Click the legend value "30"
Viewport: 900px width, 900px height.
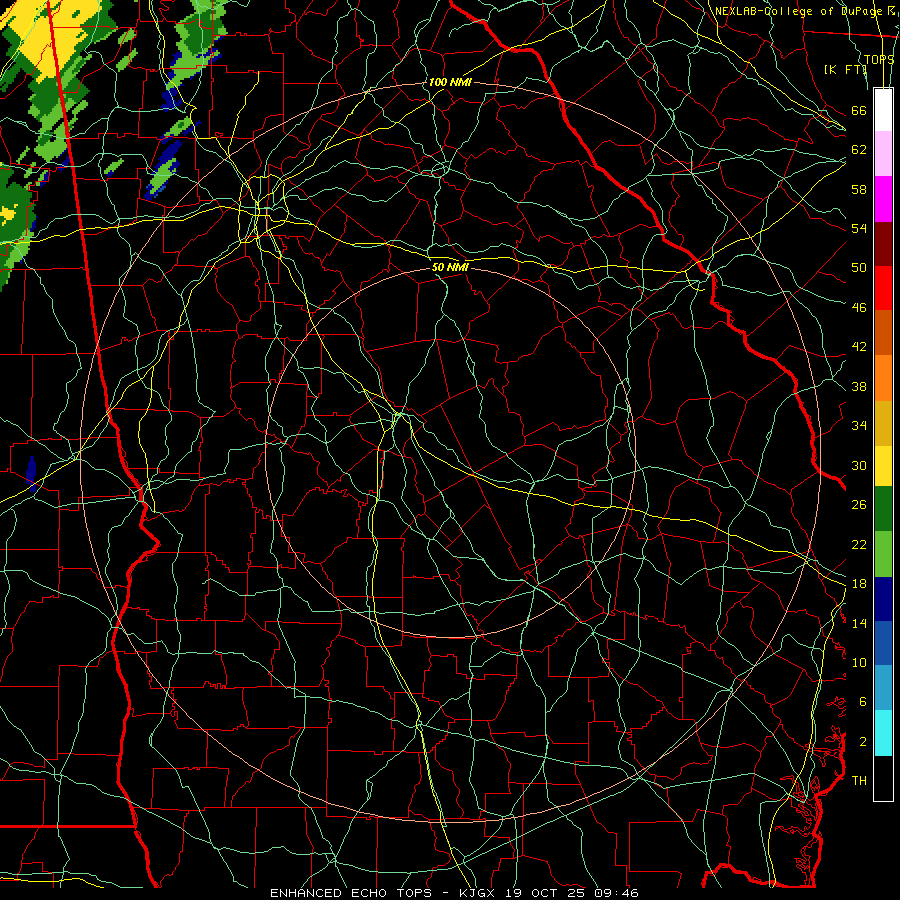(x=859, y=465)
